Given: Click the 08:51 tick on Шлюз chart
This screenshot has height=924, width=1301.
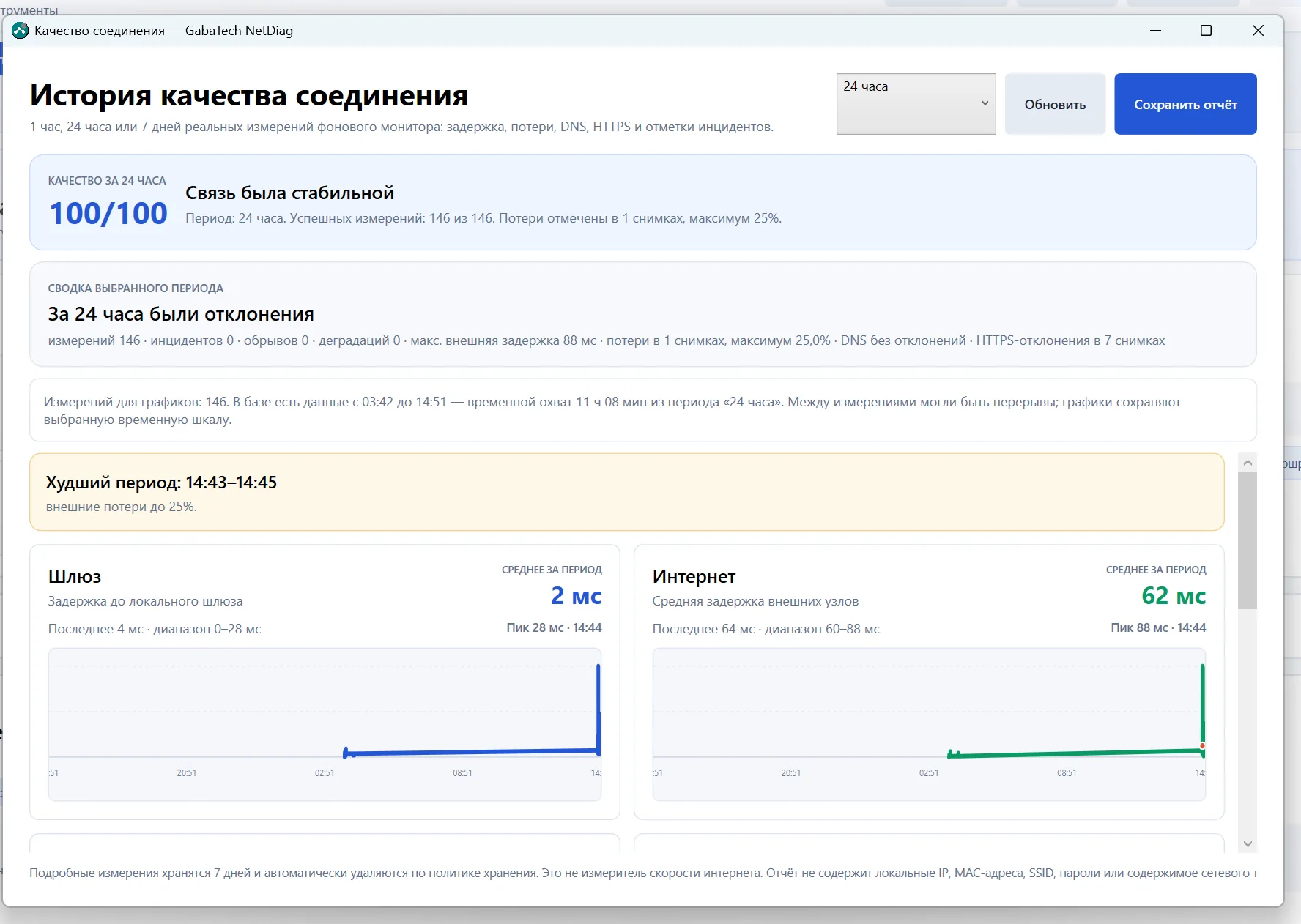Looking at the screenshot, I should 462,773.
